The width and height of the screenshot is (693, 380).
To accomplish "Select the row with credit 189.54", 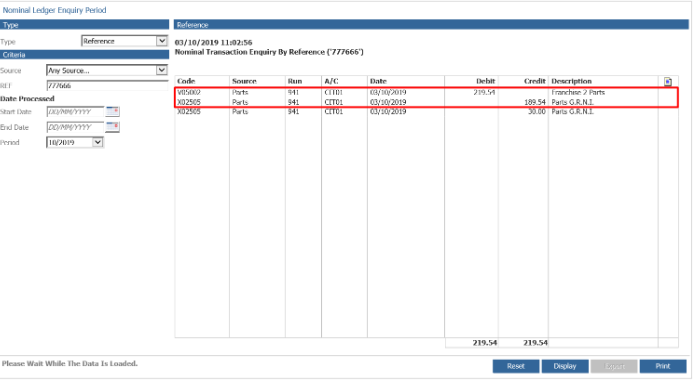I will 426,102.
